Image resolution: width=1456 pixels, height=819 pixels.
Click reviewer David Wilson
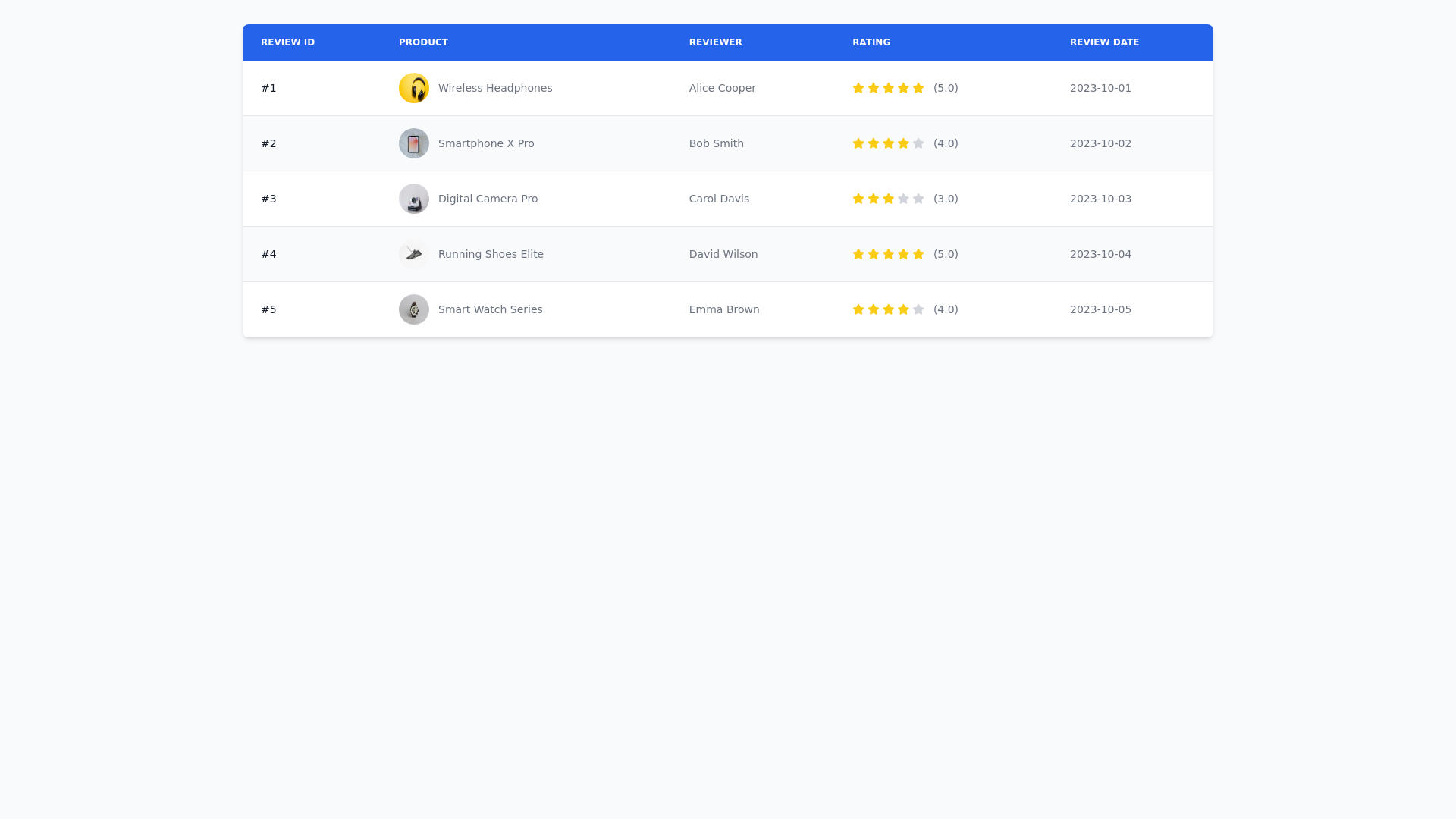(723, 254)
